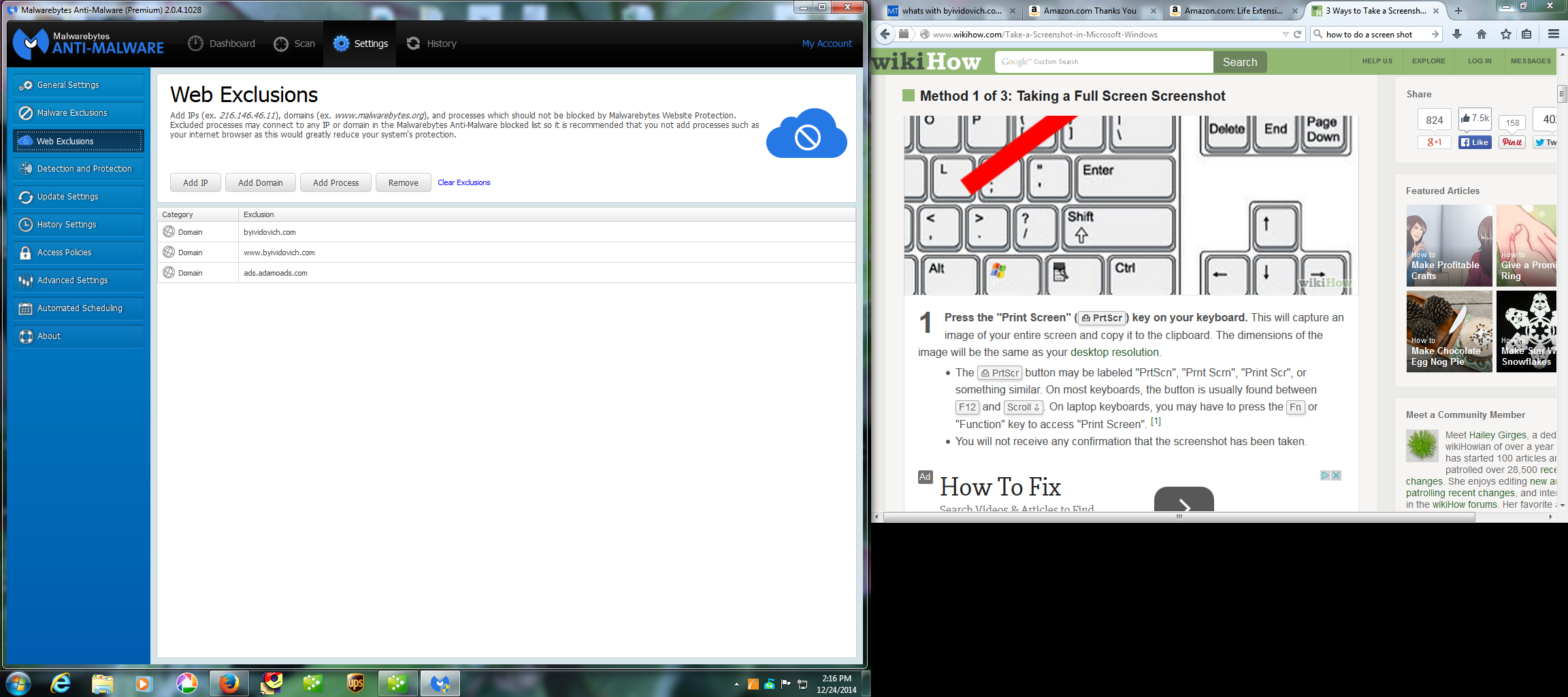
Task: Open the Firefox downloads panel
Action: 1457,34
